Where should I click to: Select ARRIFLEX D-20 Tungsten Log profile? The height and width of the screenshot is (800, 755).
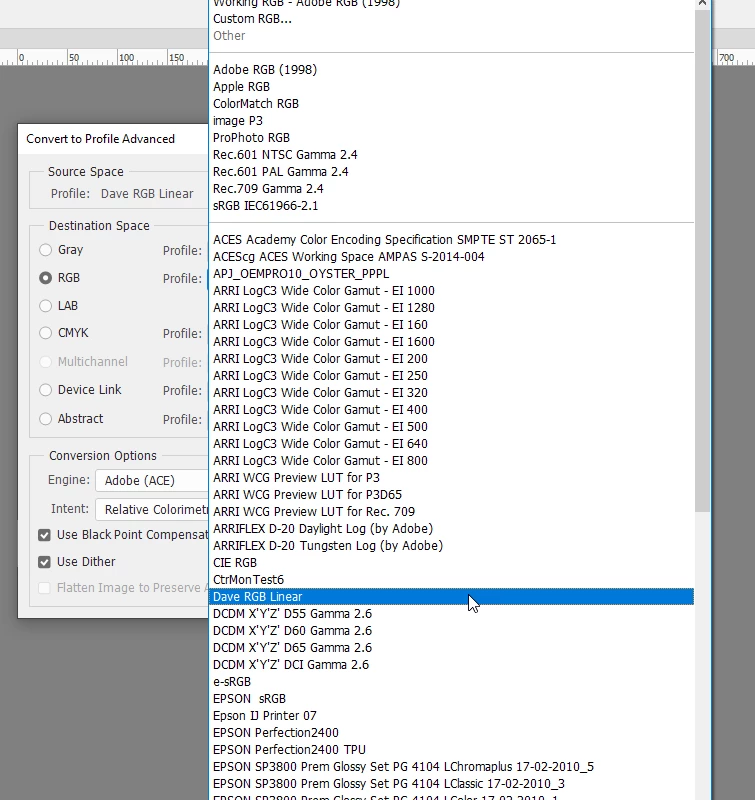click(451, 546)
